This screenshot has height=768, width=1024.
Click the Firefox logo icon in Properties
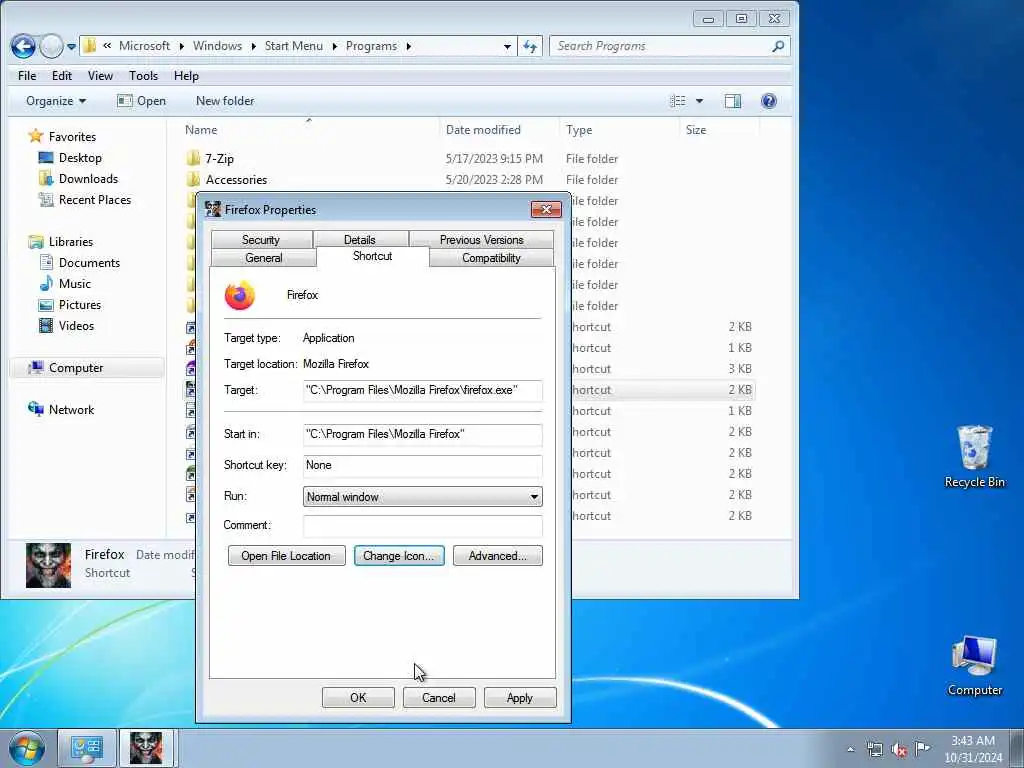240,295
